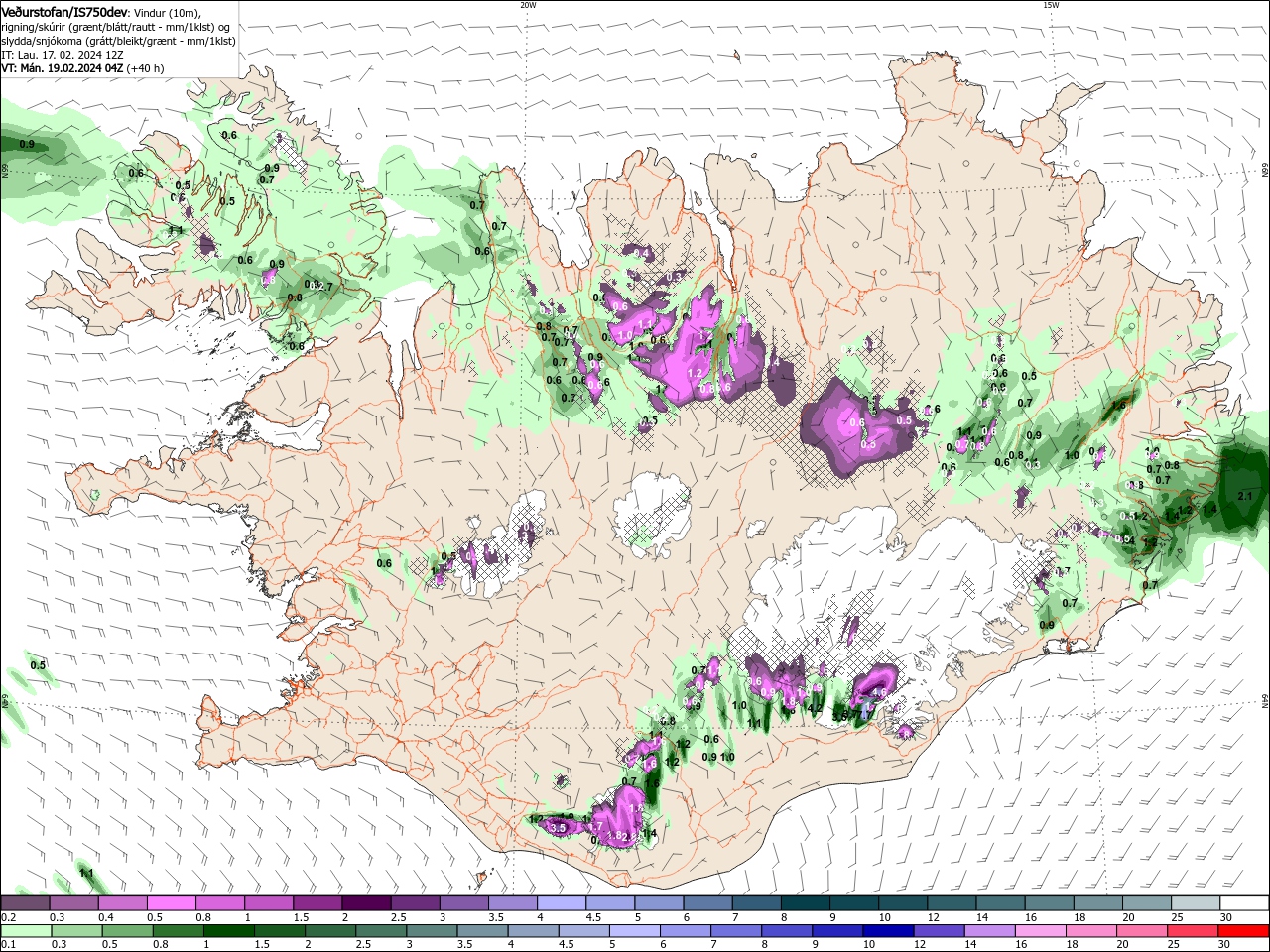This screenshot has height=952, width=1270.
Task: Click the rain legend swatch between 0.1 and 0.3
Action: [28, 931]
